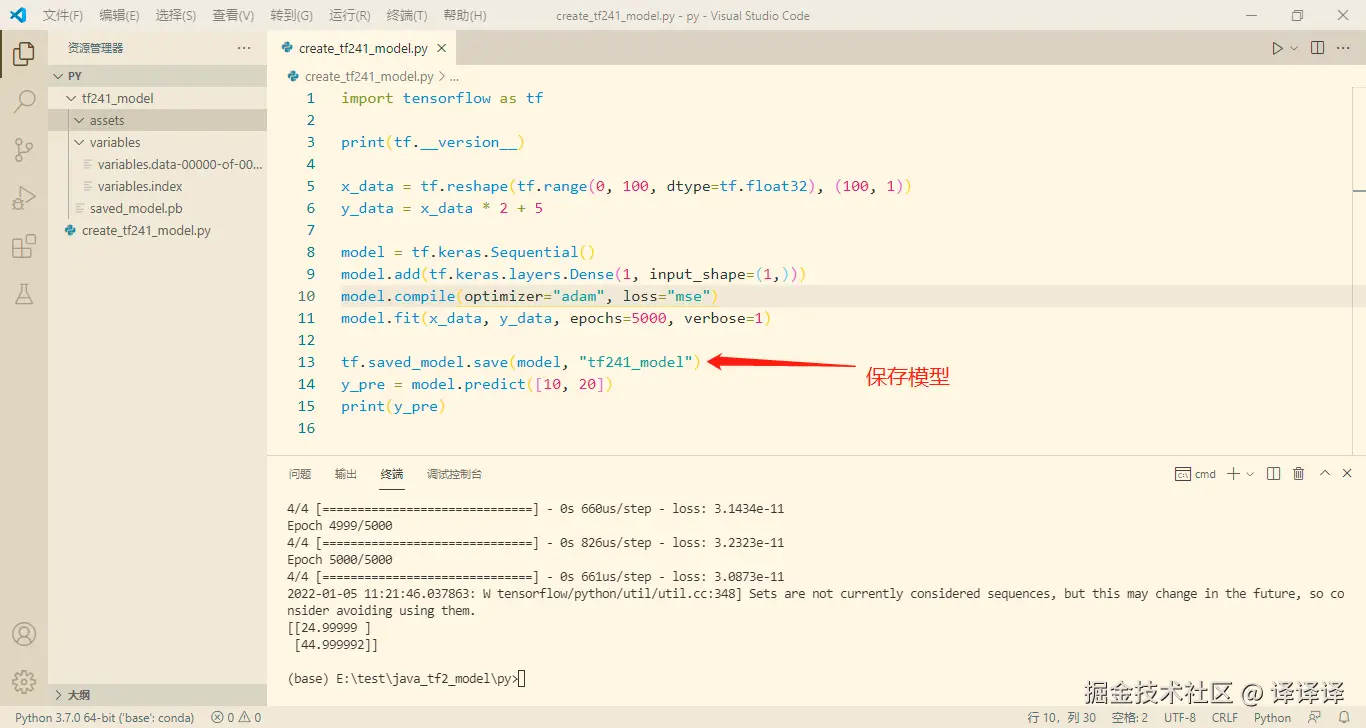Image resolution: width=1366 pixels, height=728 pixels.
Task: Click the VS Code logo icon
Action: 18,15
